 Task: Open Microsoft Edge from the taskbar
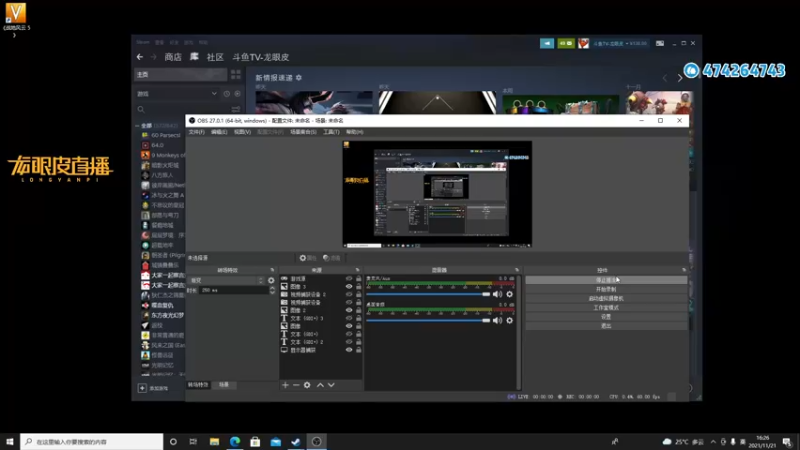[x=235, y=442]
